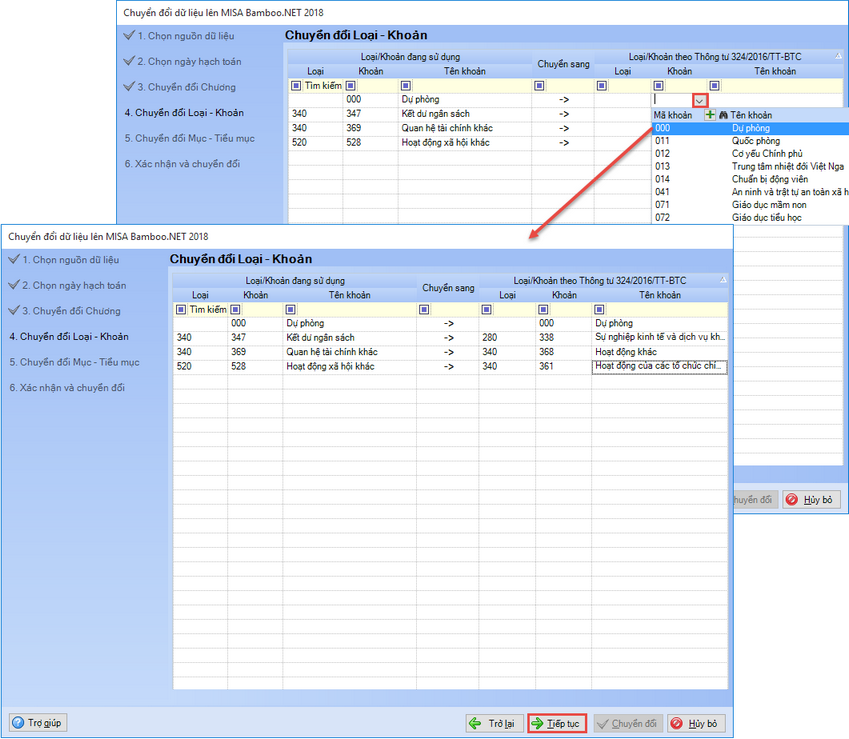This screenshot has height=739, width=849.
Task: Open the Khoản dropdown arrow in back window
Action: [x=700, y=101]
